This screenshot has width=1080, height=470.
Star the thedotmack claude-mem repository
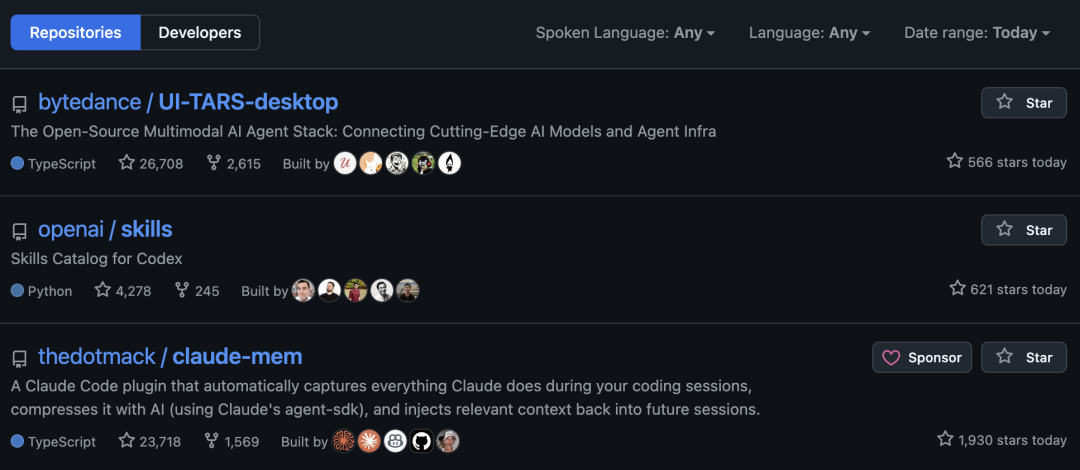pos(1023,357)
